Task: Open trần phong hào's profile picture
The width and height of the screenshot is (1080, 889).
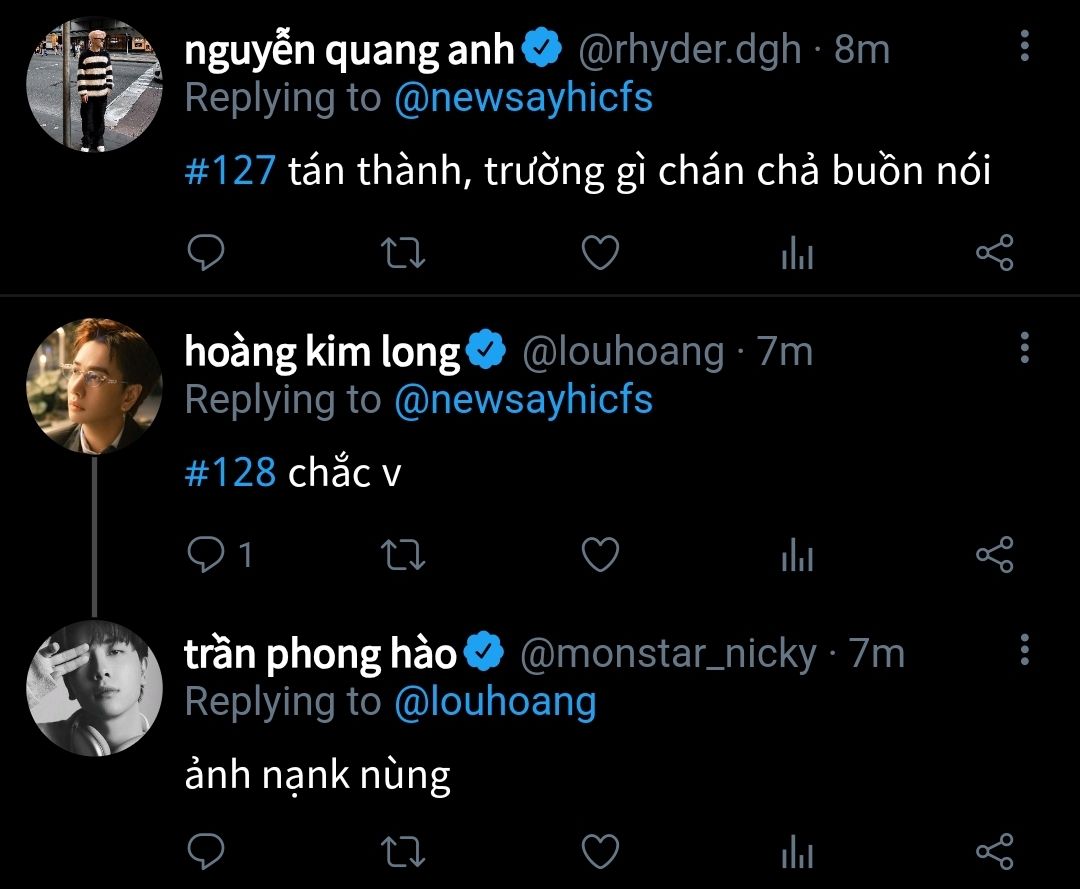Action: pyautogui.click(x=94, y=688)
